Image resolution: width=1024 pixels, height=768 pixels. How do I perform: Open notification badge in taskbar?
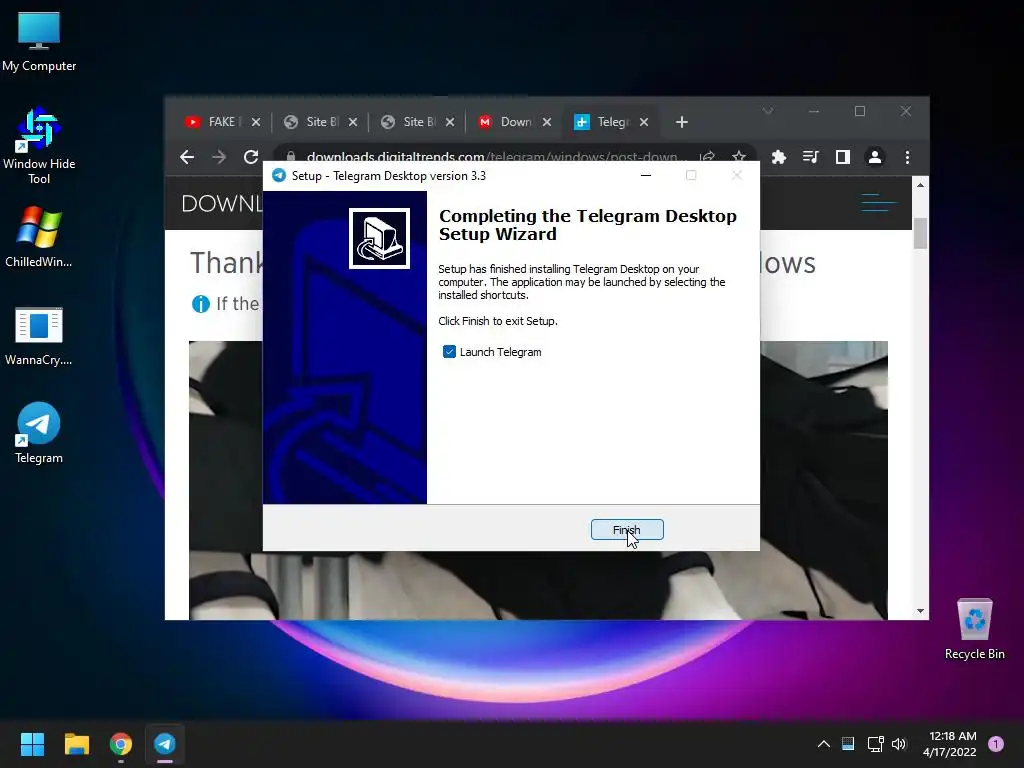(x=996, y=744)
